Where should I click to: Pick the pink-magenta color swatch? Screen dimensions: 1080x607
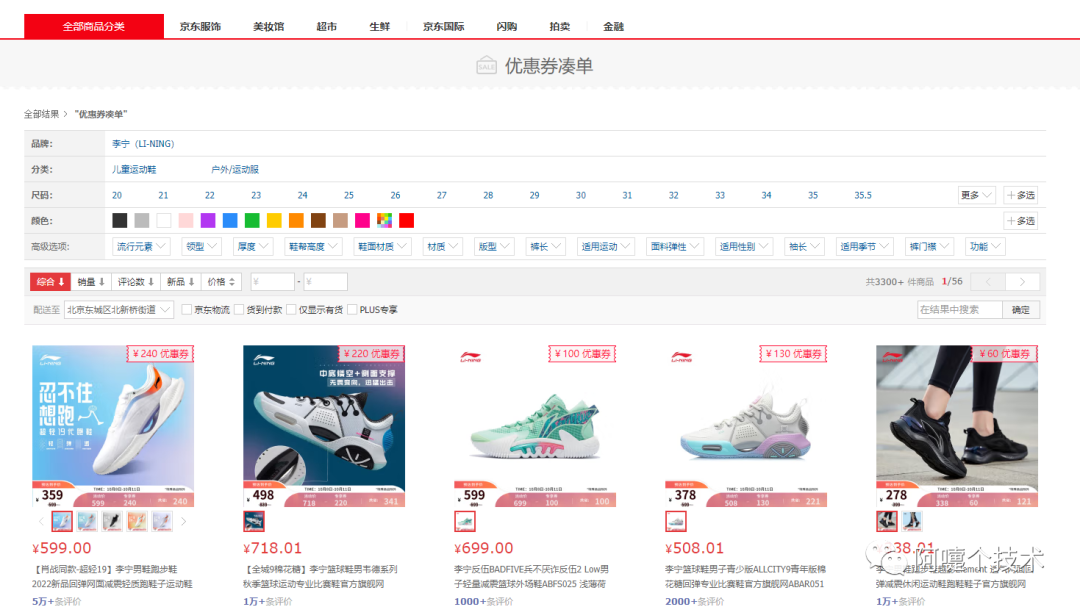(362, 220)
